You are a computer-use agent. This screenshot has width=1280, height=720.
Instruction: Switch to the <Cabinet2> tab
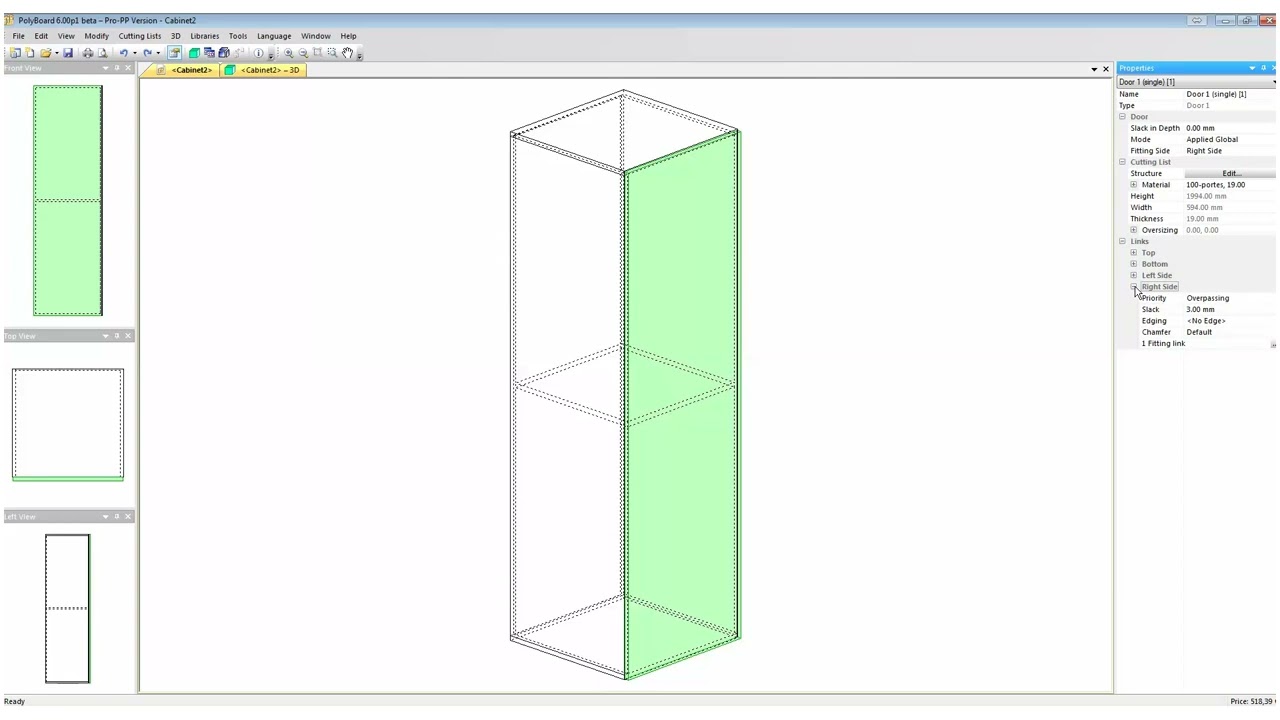tap(184, 70)
